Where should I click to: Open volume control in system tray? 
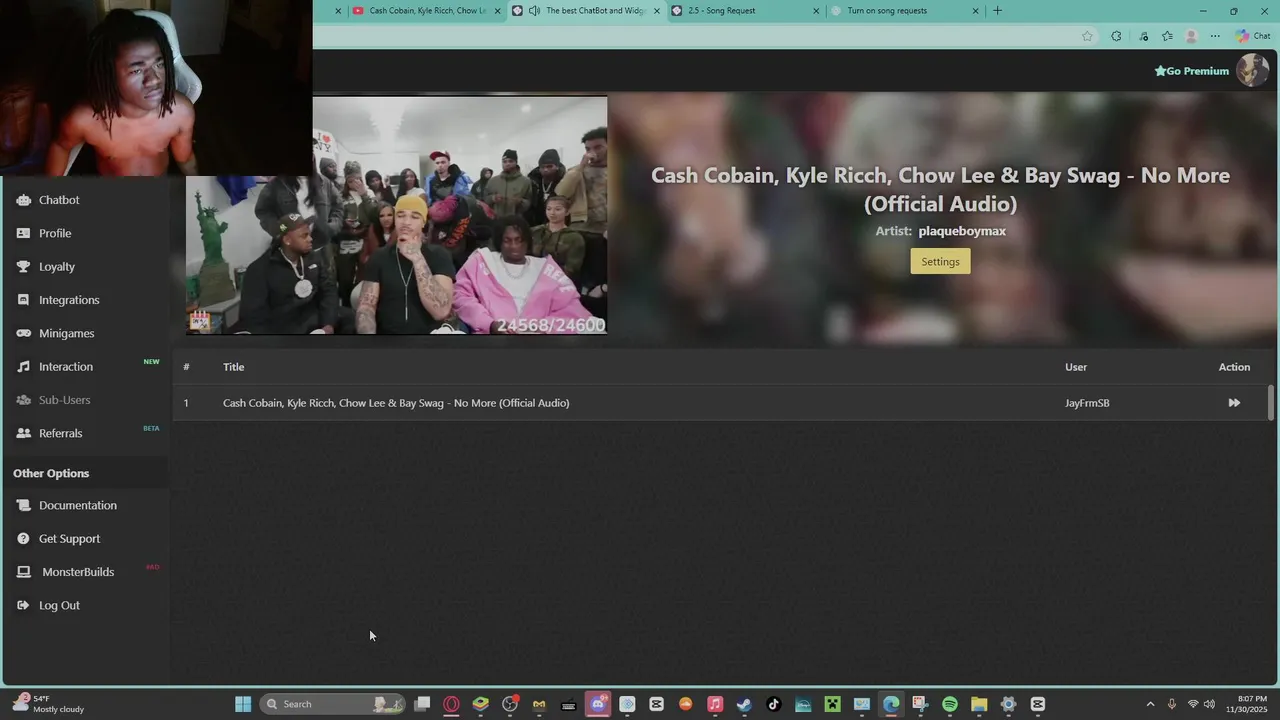pos(1210,704)
